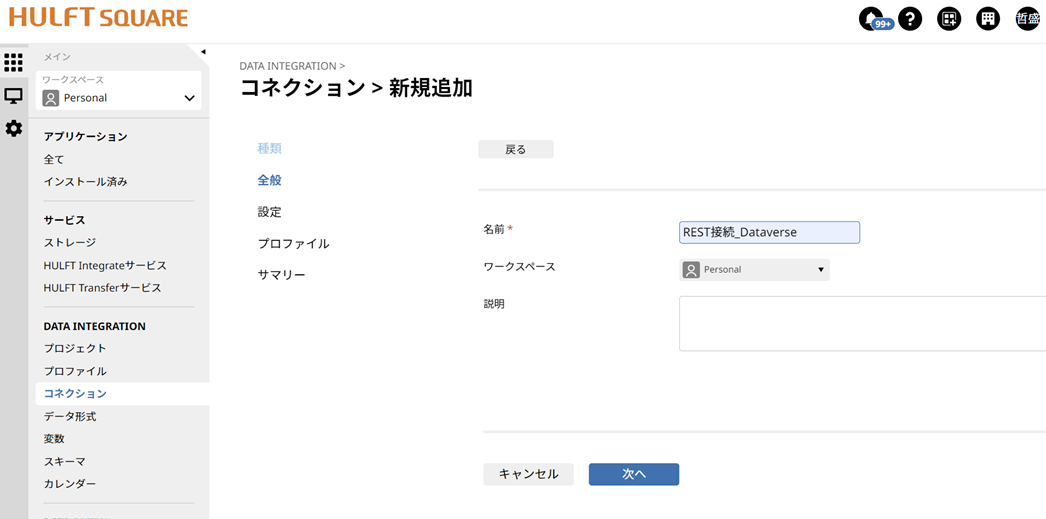Image resolution: width=1046 pixels, height=519 pixels.
Task: Open スキーマ in the sidebar
Action: pyautogui.click(x=65, y=462)
